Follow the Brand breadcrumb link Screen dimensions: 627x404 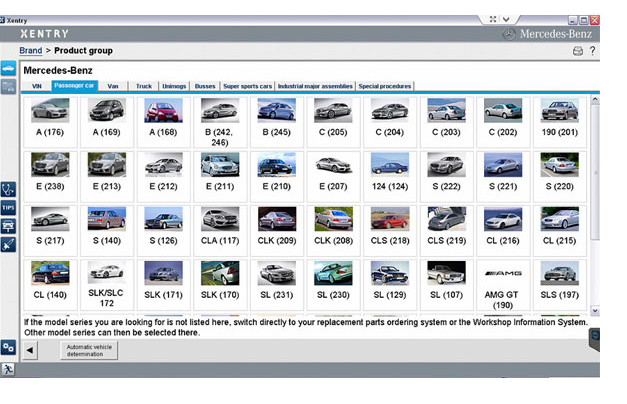[31, 50]
